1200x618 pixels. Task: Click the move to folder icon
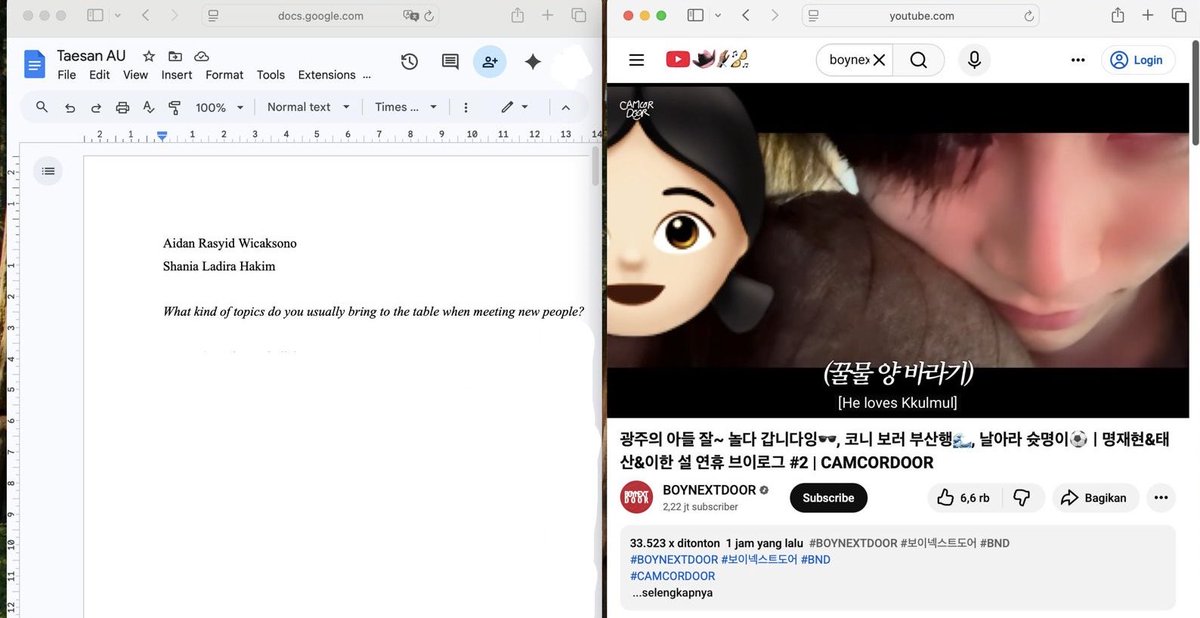(175, 56)
